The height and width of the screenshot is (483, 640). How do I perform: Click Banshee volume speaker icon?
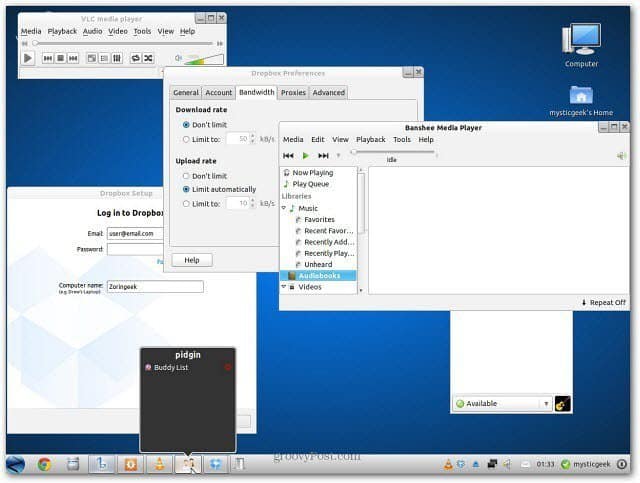point(621,156)
